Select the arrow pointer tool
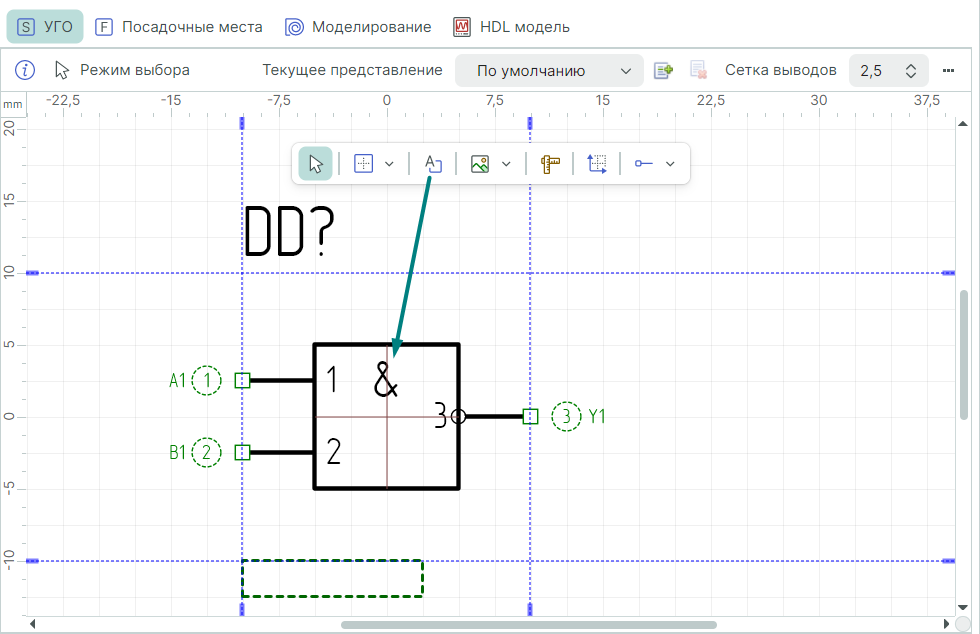This screenshot has height=634, width=980. 316,164
